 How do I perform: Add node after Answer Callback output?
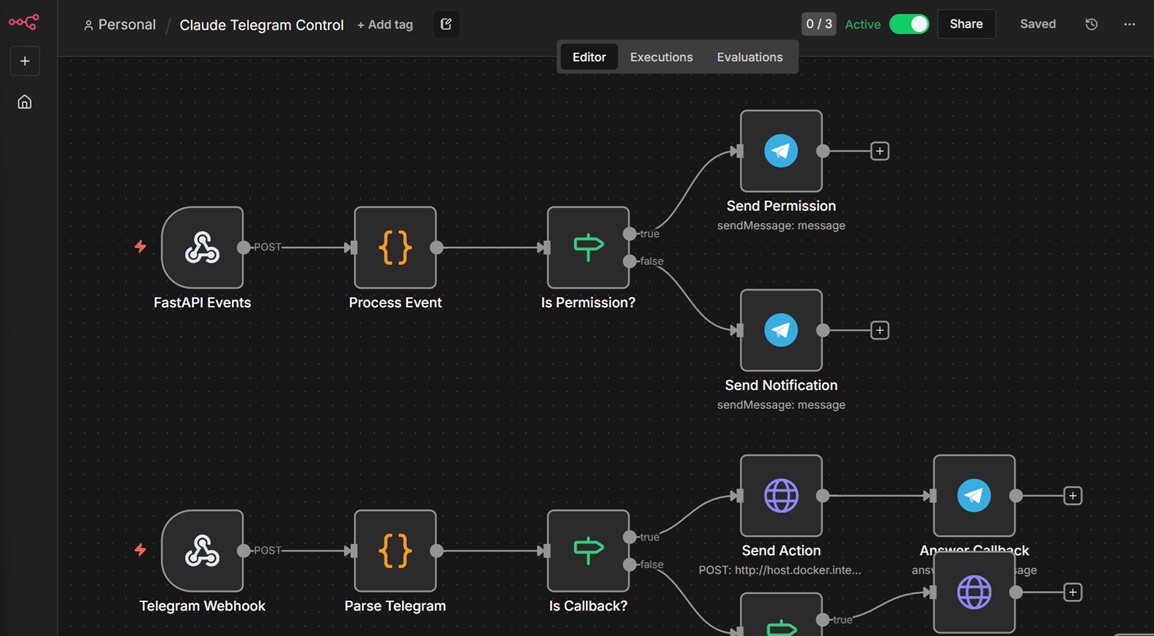pos(1072,495)
